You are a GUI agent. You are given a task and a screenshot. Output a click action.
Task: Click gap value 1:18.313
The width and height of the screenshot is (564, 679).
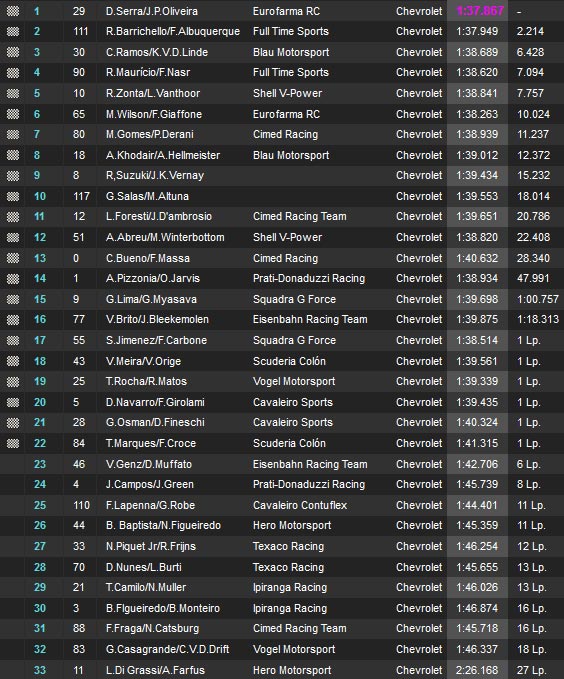tap(538, 320)
